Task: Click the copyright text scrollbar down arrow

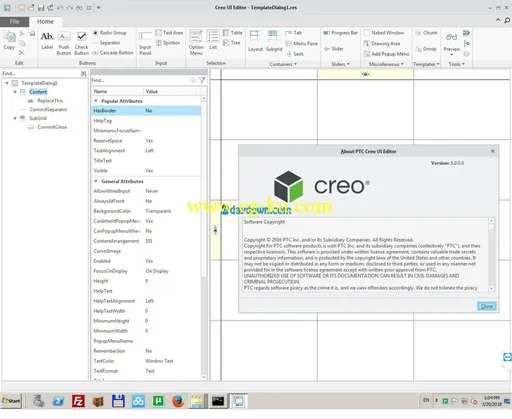Action: click(491, 288)
